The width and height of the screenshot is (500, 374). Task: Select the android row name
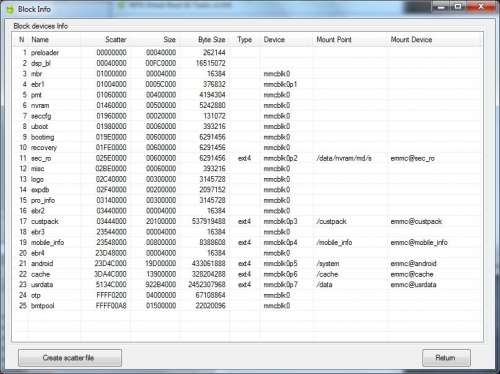pyautogui.click(x=42, y=264)
